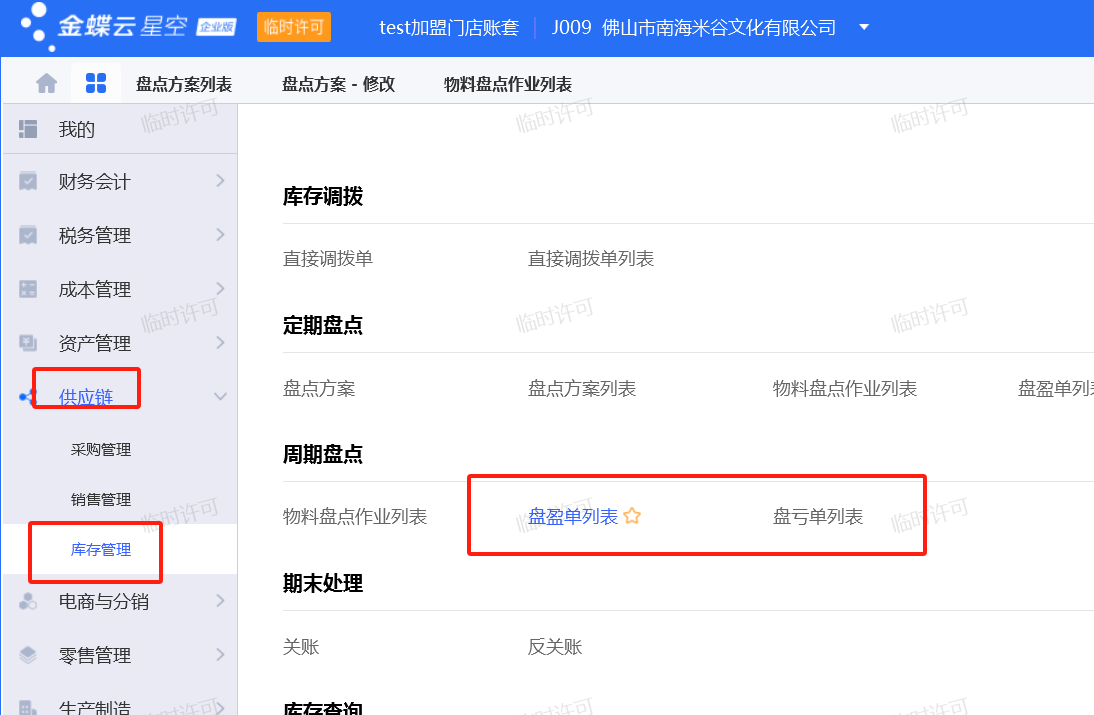The image size is (1094, 715).
Task: Open the company selector dropdown arrow
Action: point(864,27)
